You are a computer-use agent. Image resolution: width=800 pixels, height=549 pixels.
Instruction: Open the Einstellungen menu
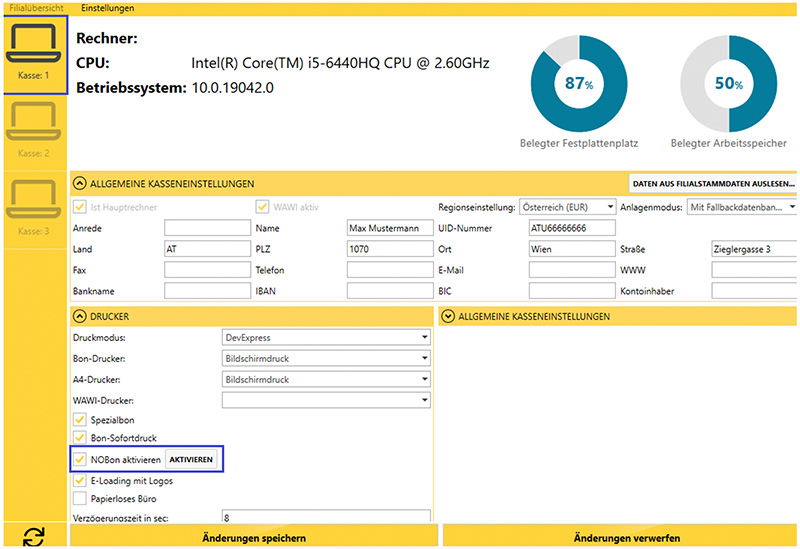click(107, 7)
